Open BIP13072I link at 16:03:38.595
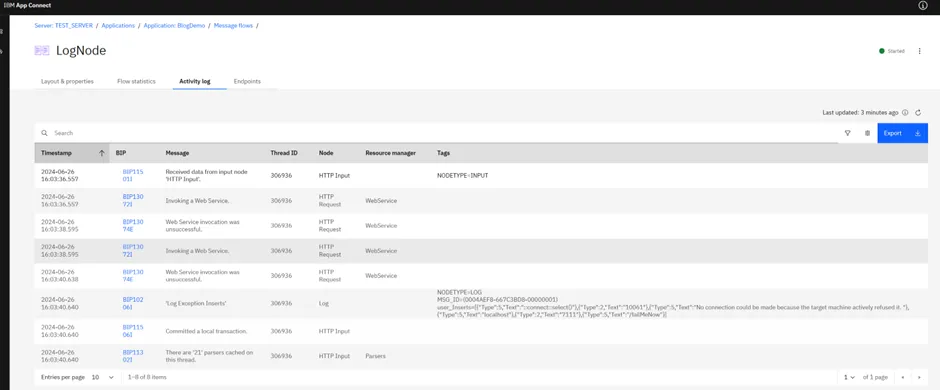The width and height of the screenshot is (940, 390). (133, 250)
